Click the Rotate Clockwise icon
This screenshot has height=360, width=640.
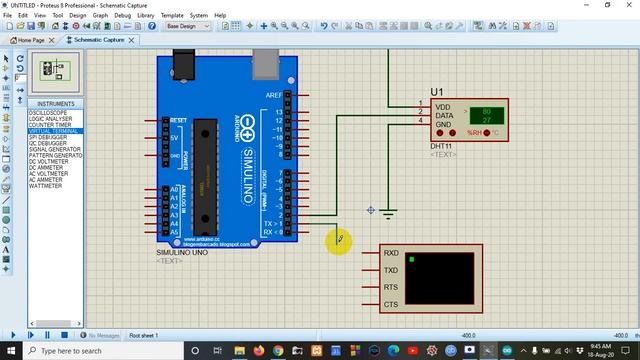pyautogui.click(x=20, y=59)
